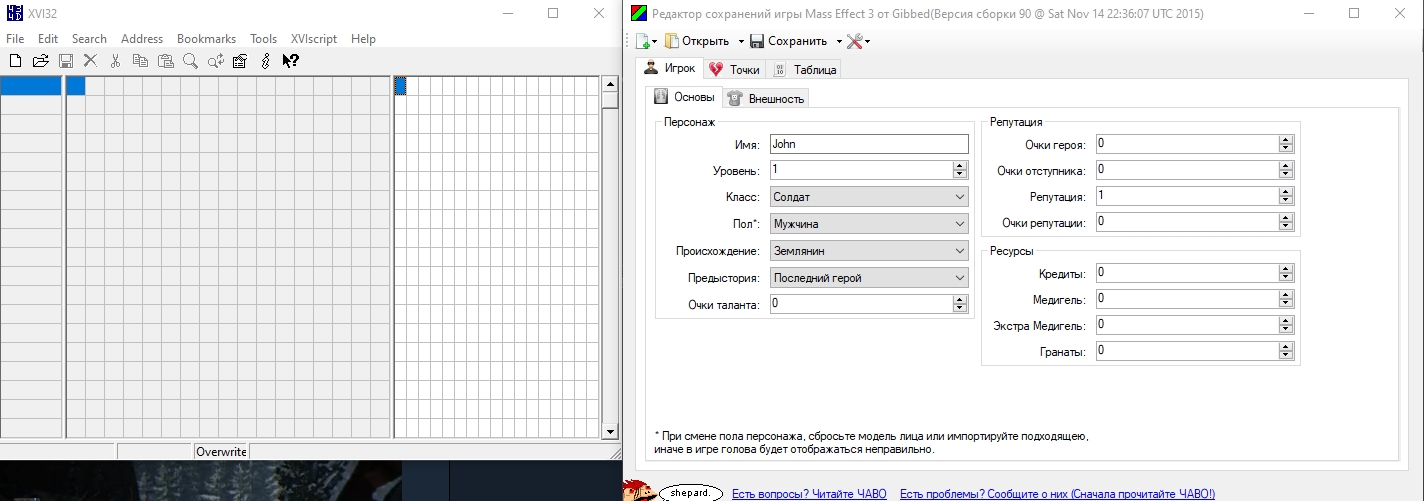Screen dimensions: 1424x501
Task: Select the highlighted first text-pane cell in XVI32
Action: [400, 86]
